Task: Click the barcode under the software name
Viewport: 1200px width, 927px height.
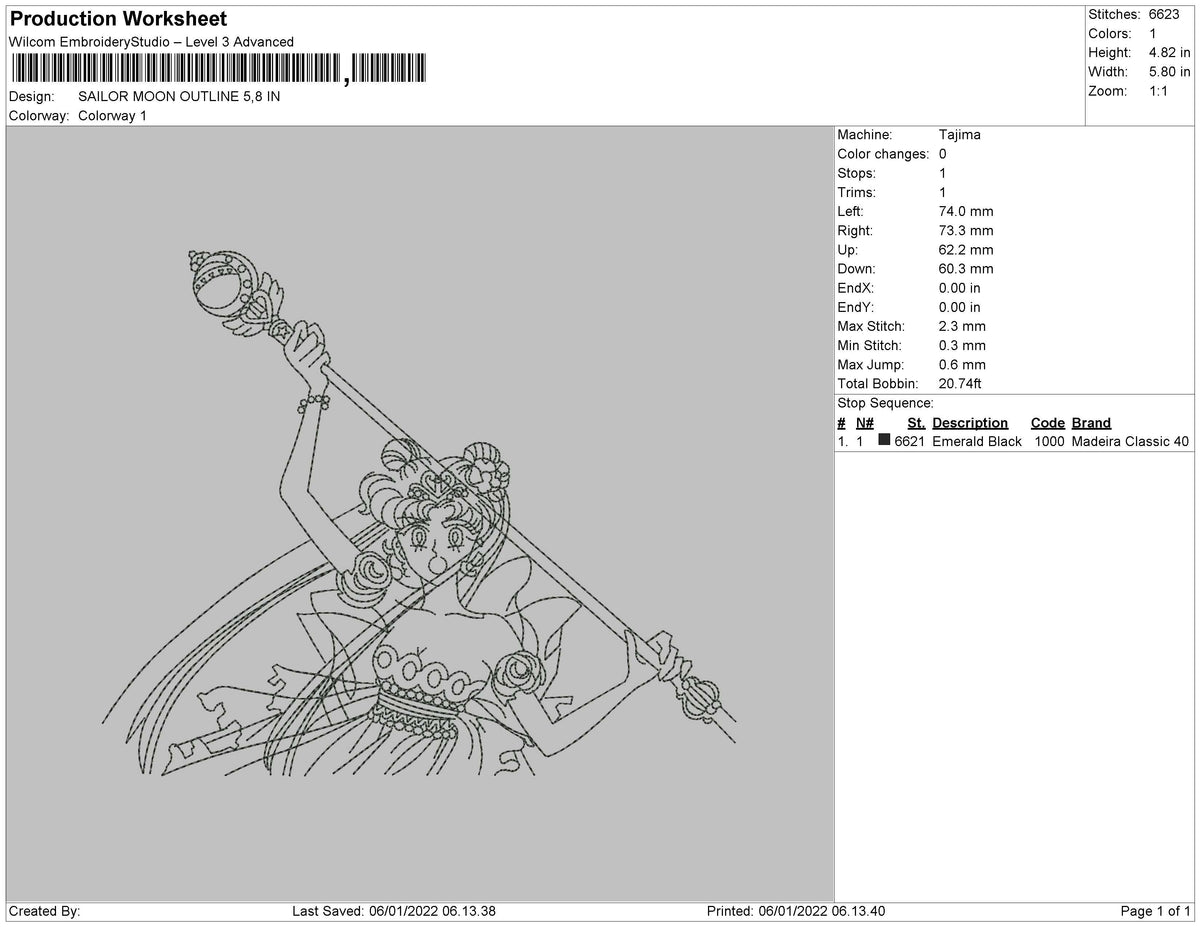Action: 217,69
